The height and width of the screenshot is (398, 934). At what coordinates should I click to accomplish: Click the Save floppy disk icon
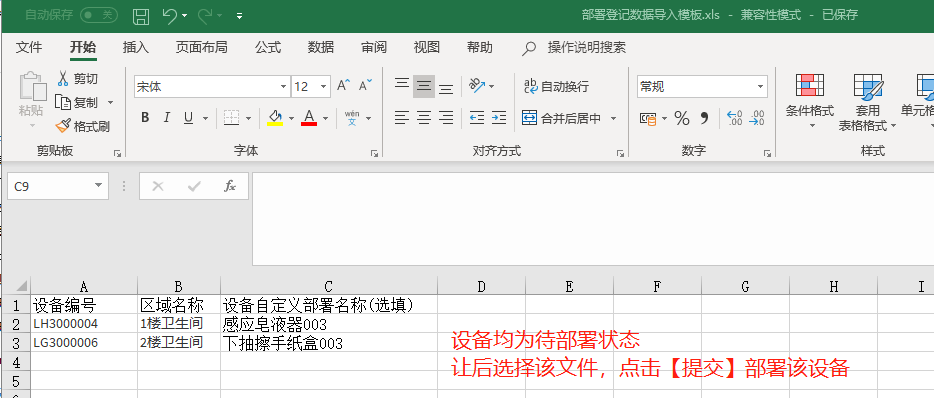141,16
